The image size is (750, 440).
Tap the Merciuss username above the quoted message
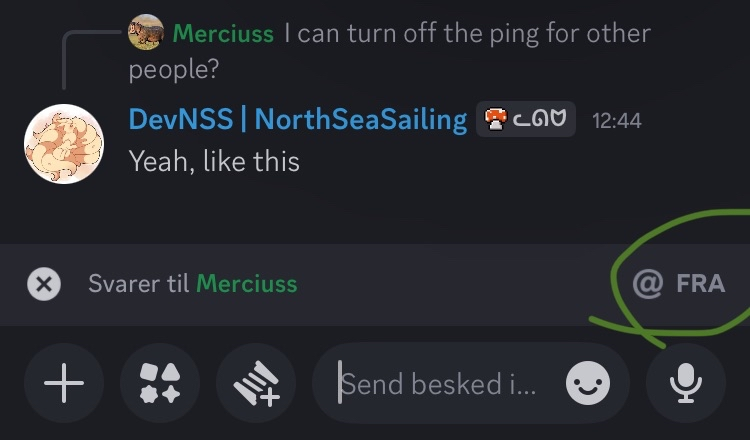[x=223, y=33]
